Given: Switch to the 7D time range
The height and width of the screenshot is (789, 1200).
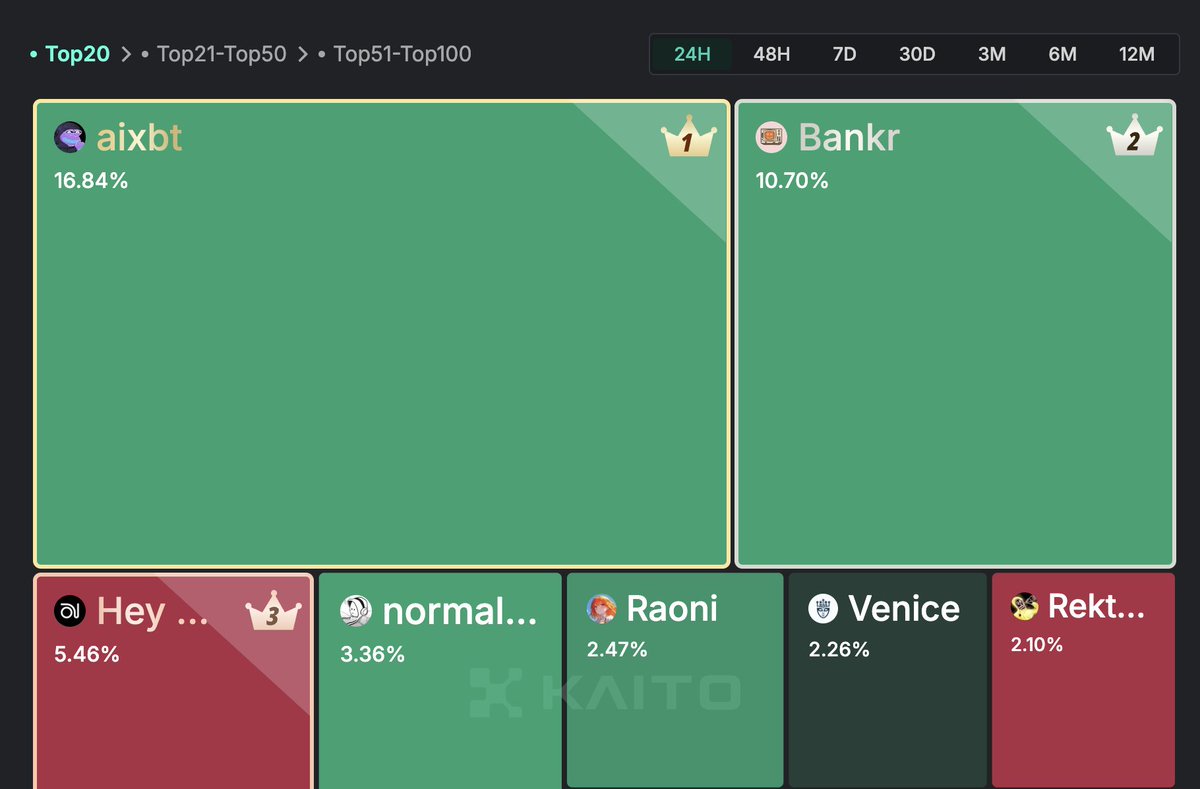Looking at the screenshot, I should click(844, 54).
